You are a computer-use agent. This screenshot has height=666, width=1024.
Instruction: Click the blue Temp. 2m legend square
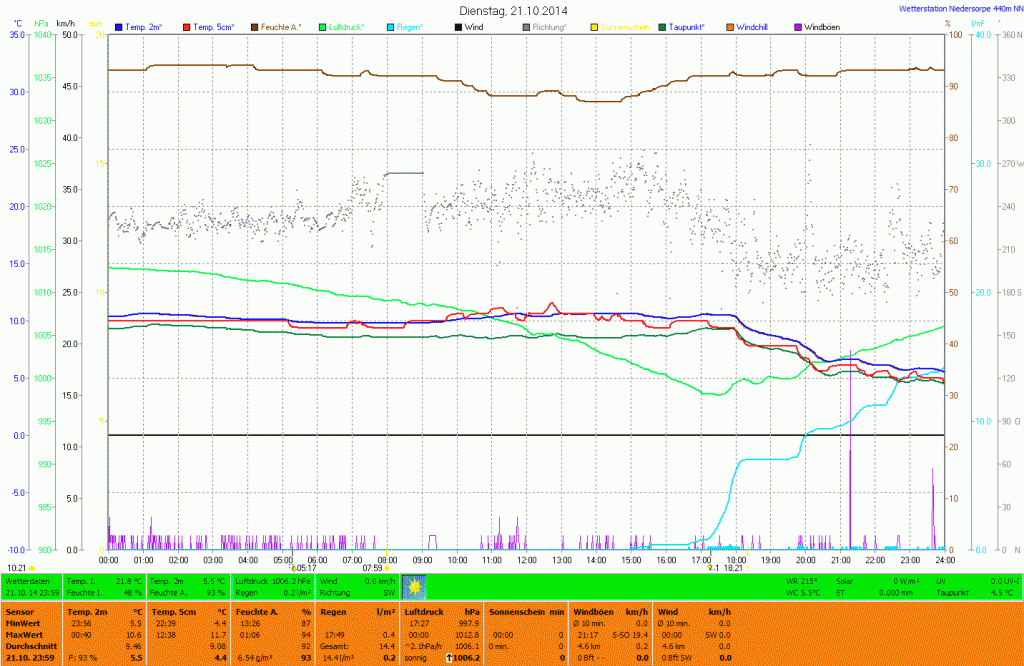click(120, 26)
